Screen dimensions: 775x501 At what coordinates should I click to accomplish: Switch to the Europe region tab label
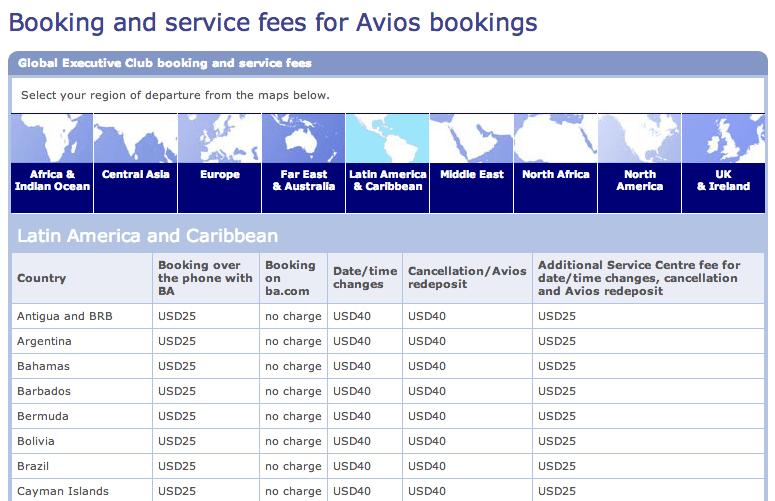point(220,174)
